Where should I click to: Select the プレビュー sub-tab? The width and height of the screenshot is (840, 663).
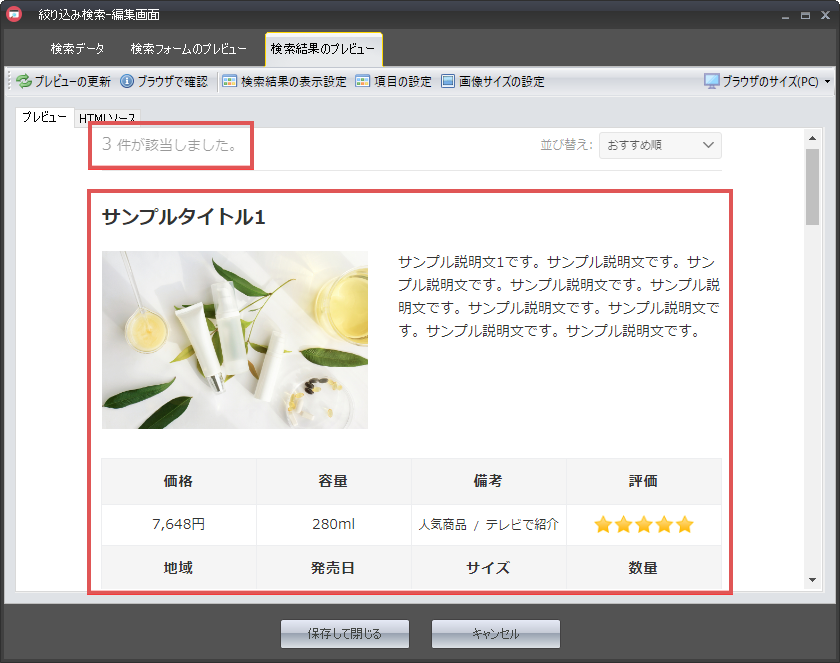point(44,117)
